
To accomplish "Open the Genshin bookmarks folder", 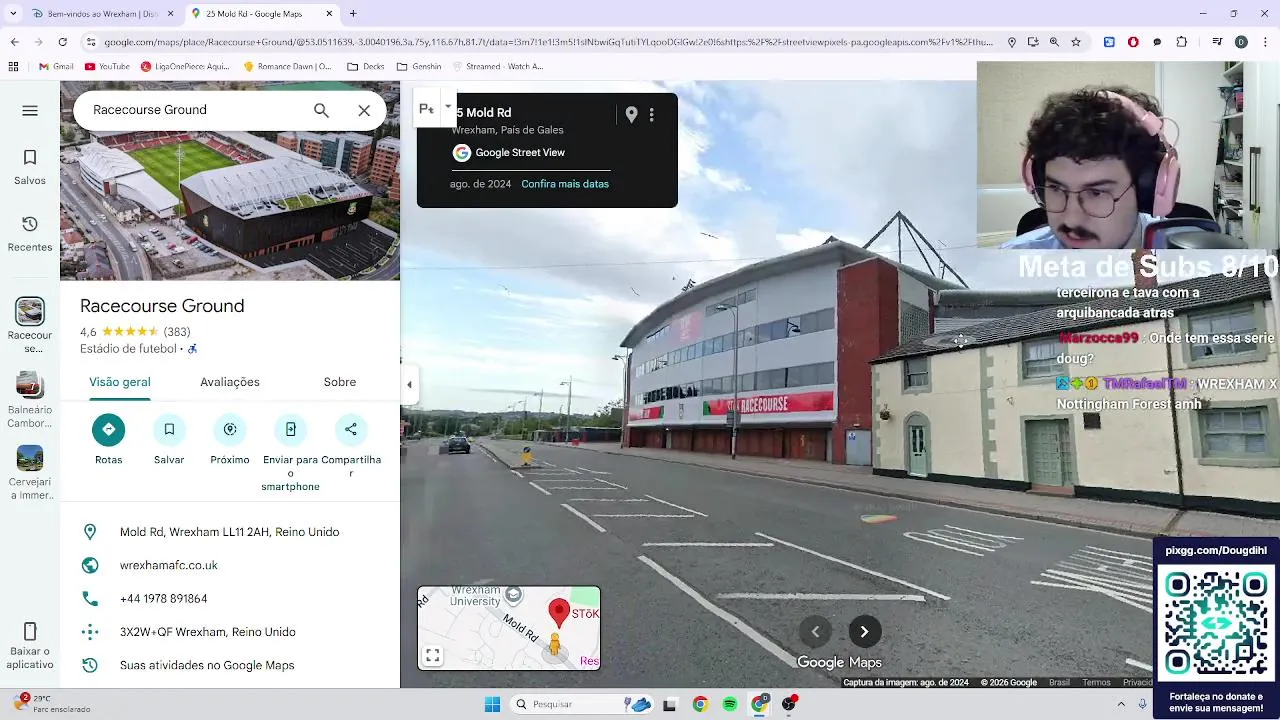I will tap(418, 67).
